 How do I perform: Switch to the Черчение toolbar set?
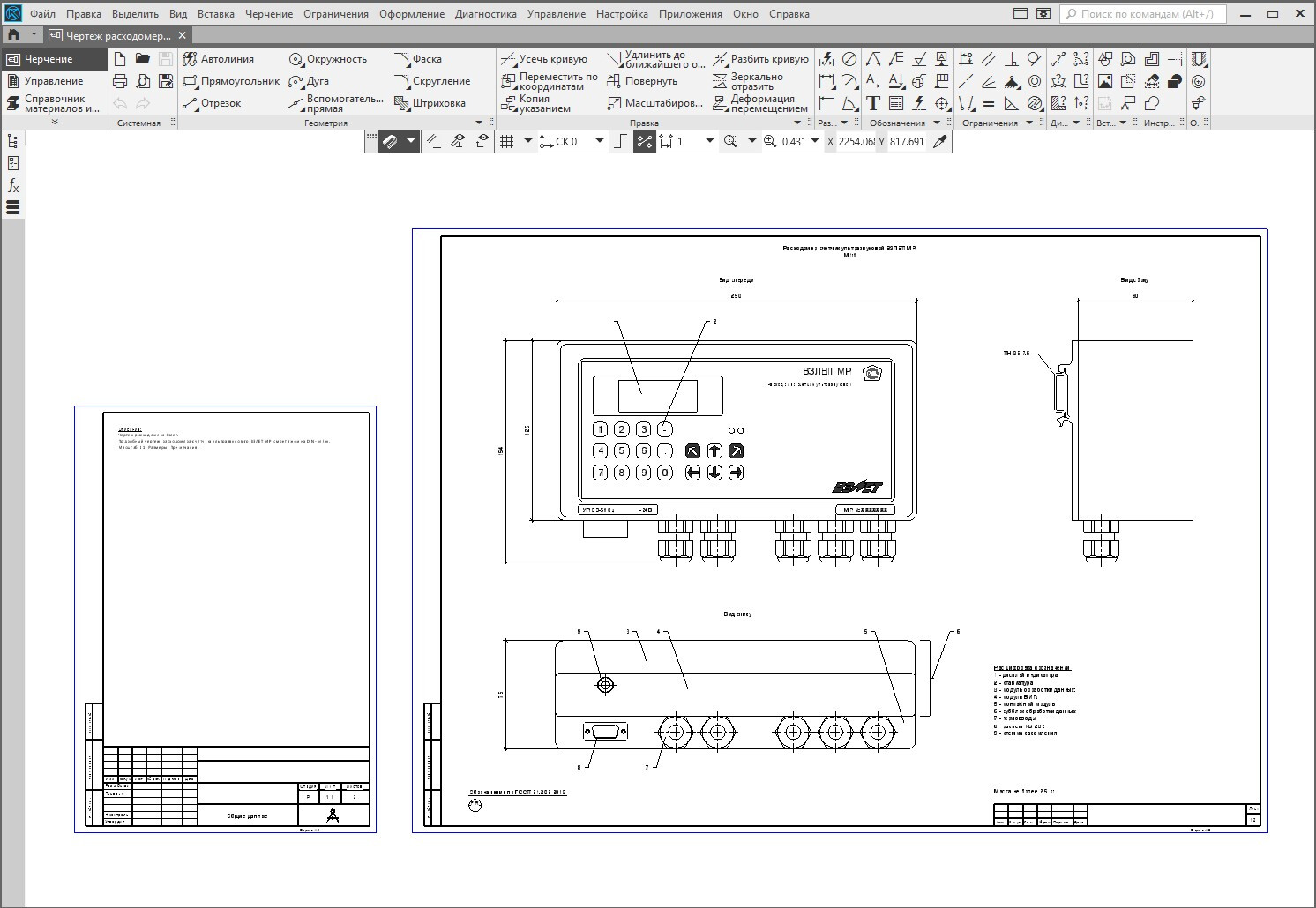(x=54, y=59)
